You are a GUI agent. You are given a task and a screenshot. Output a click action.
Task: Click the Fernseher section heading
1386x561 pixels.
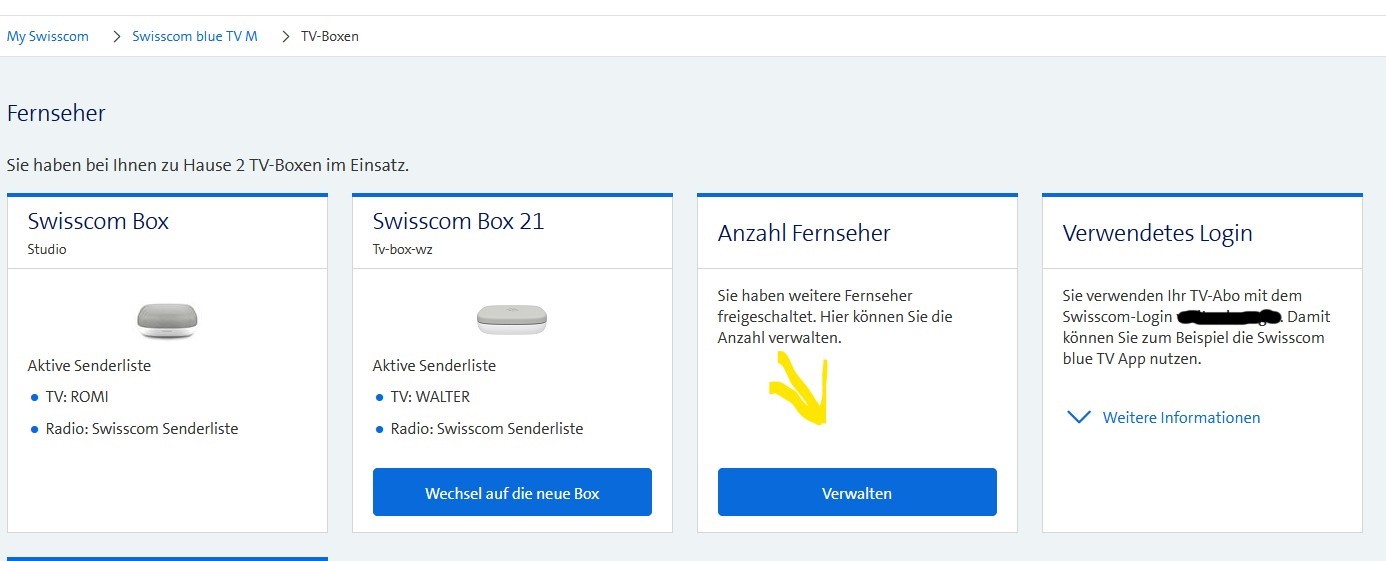tap(56, 113)
